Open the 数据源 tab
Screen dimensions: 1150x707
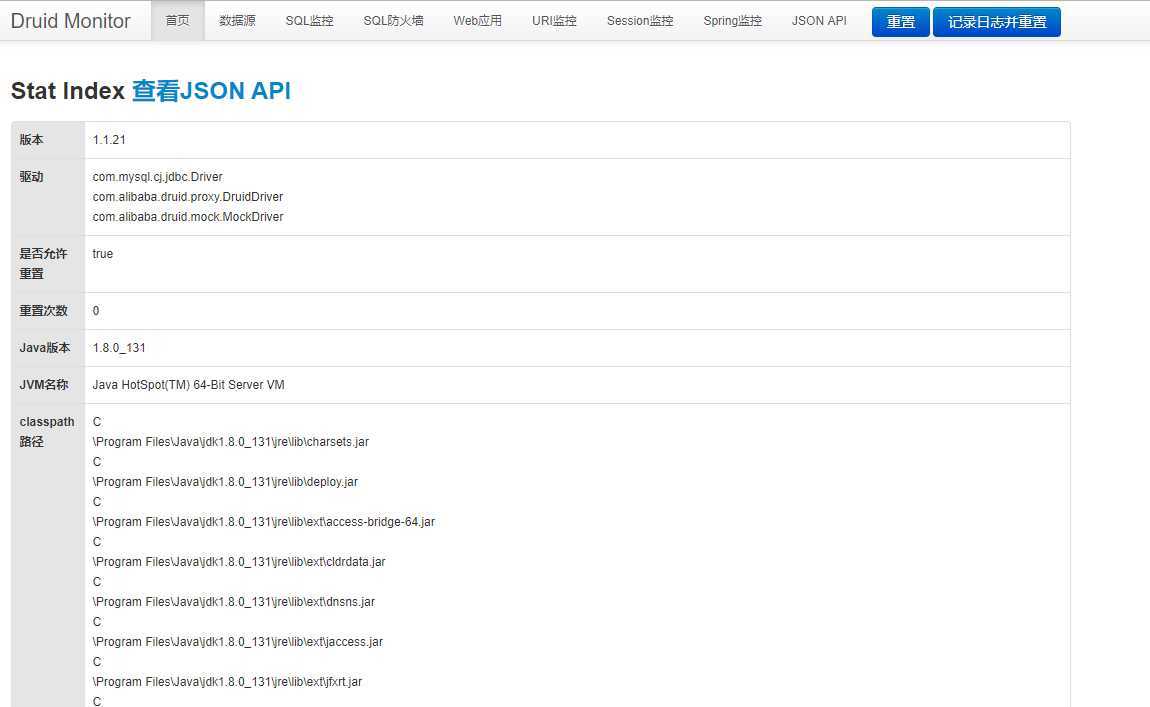(238, 21)
